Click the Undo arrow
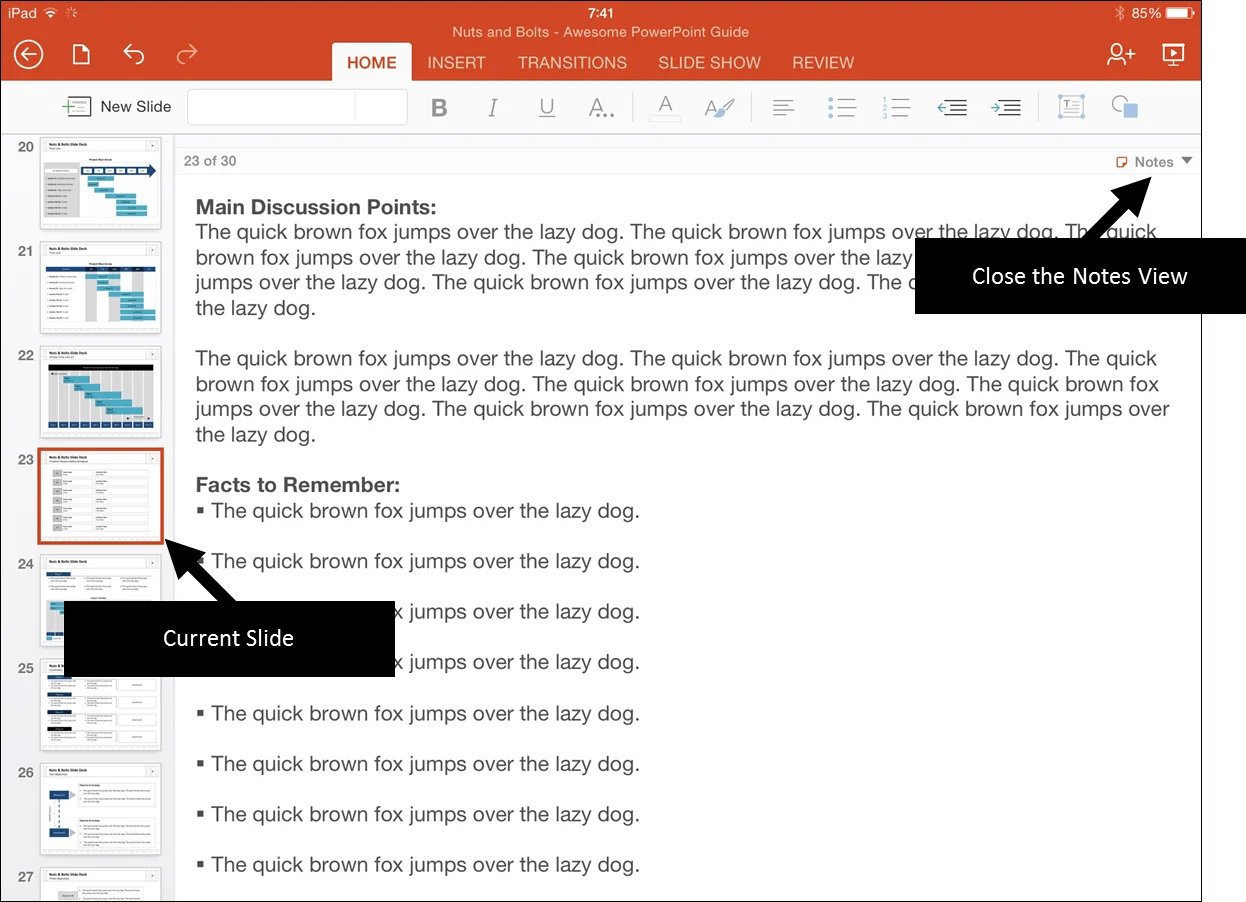Screen dimensions: 1246x902 pyautogui.click(x=133, y=54)
